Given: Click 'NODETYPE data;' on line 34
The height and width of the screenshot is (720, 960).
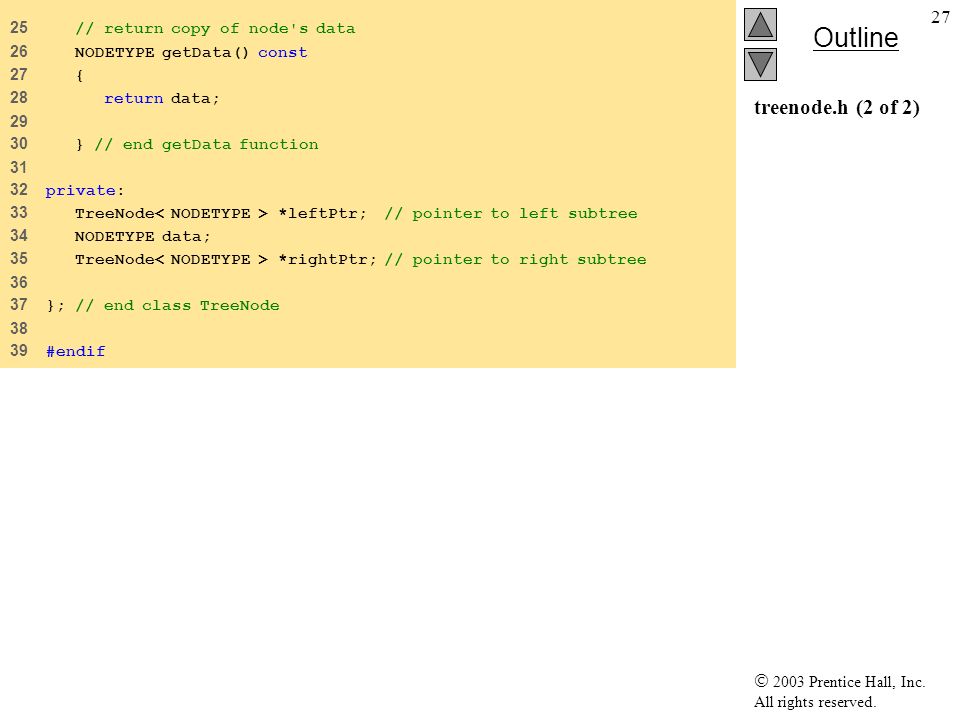Looking at the screenshot, I should coord(142,236).
